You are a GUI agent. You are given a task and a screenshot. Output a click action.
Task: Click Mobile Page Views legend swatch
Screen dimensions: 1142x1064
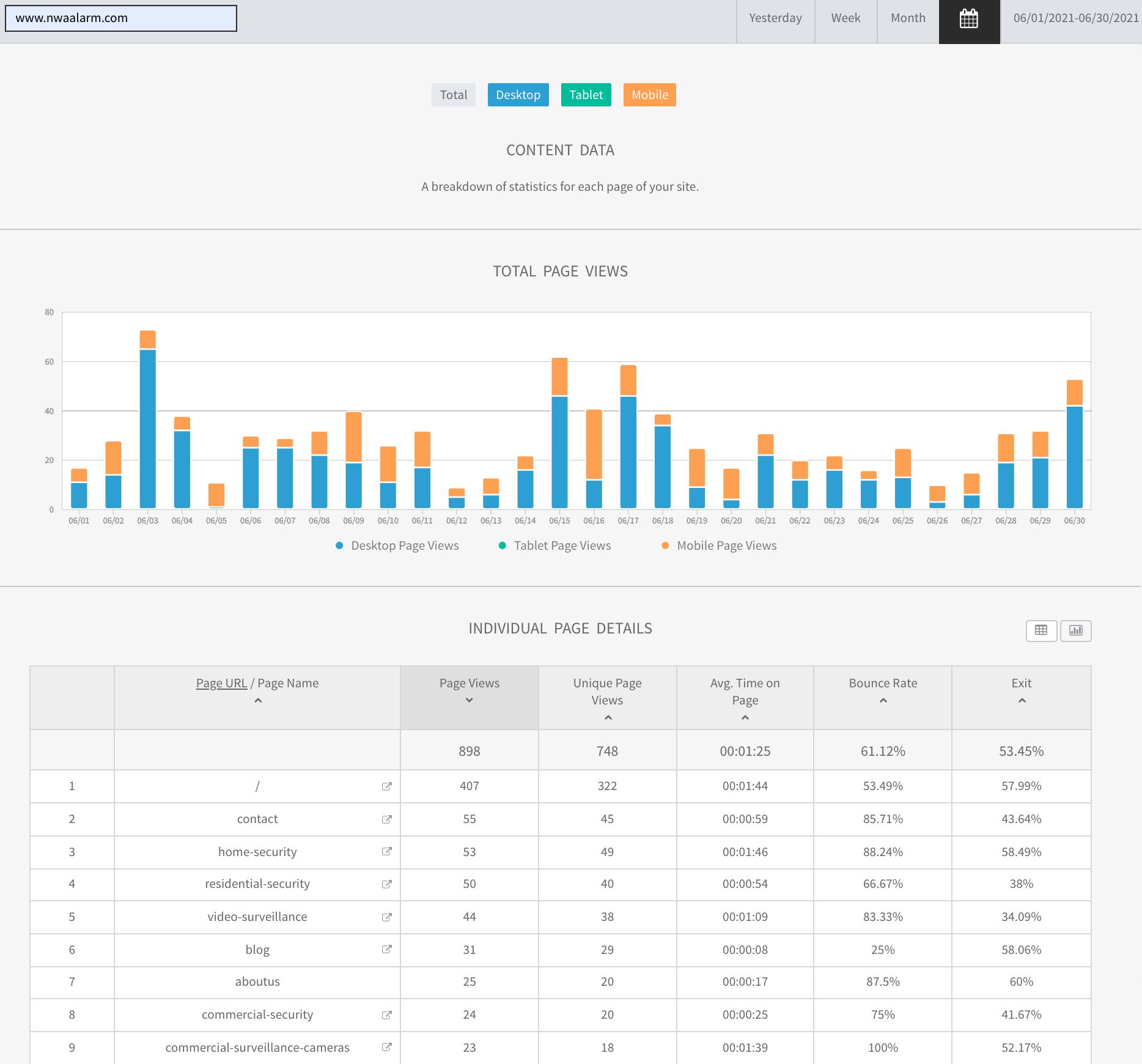point(665,545)
